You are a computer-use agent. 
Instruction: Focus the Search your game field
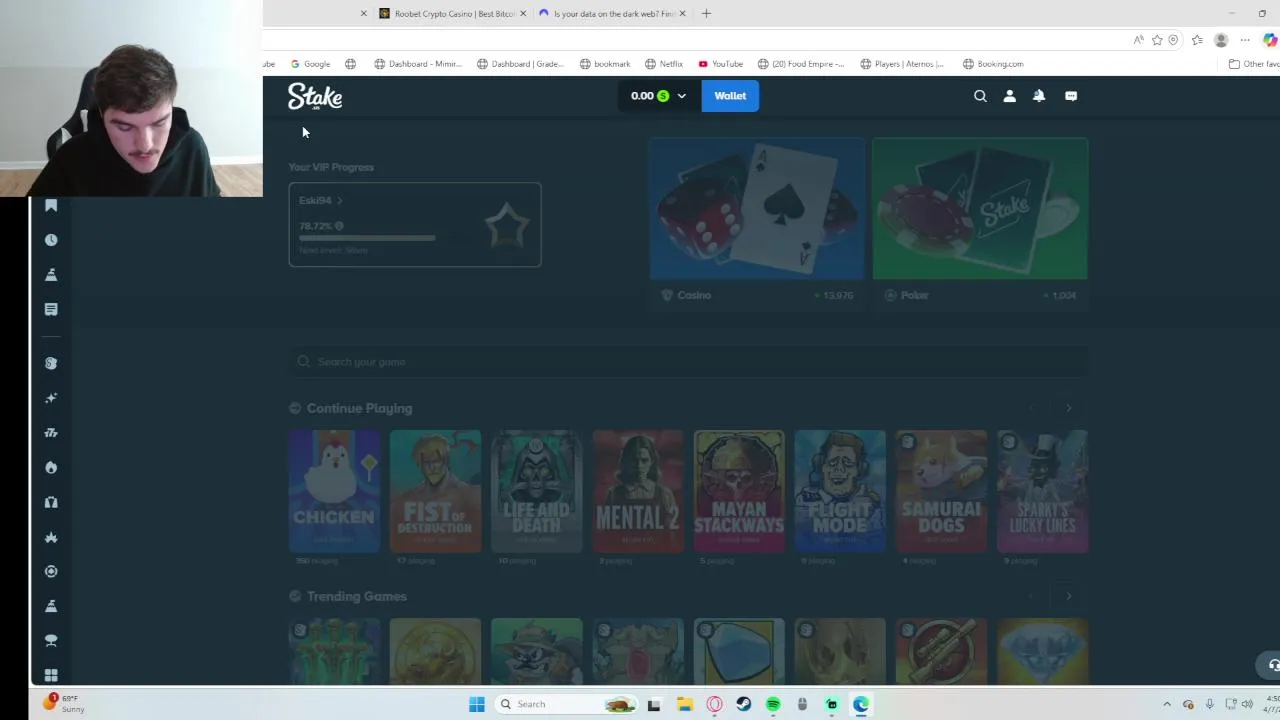pyautogui.click(x=688, y=362)
